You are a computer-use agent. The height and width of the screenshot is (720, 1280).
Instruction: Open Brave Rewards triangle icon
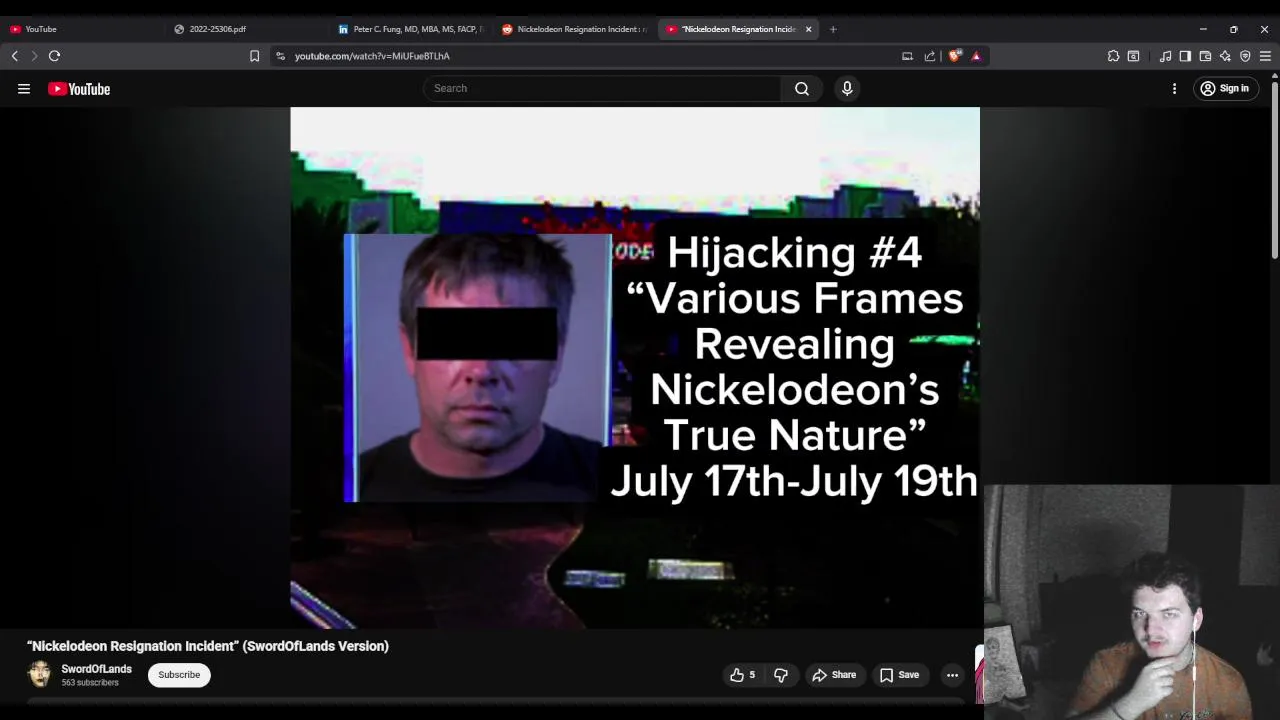click(x=976, y=56)
